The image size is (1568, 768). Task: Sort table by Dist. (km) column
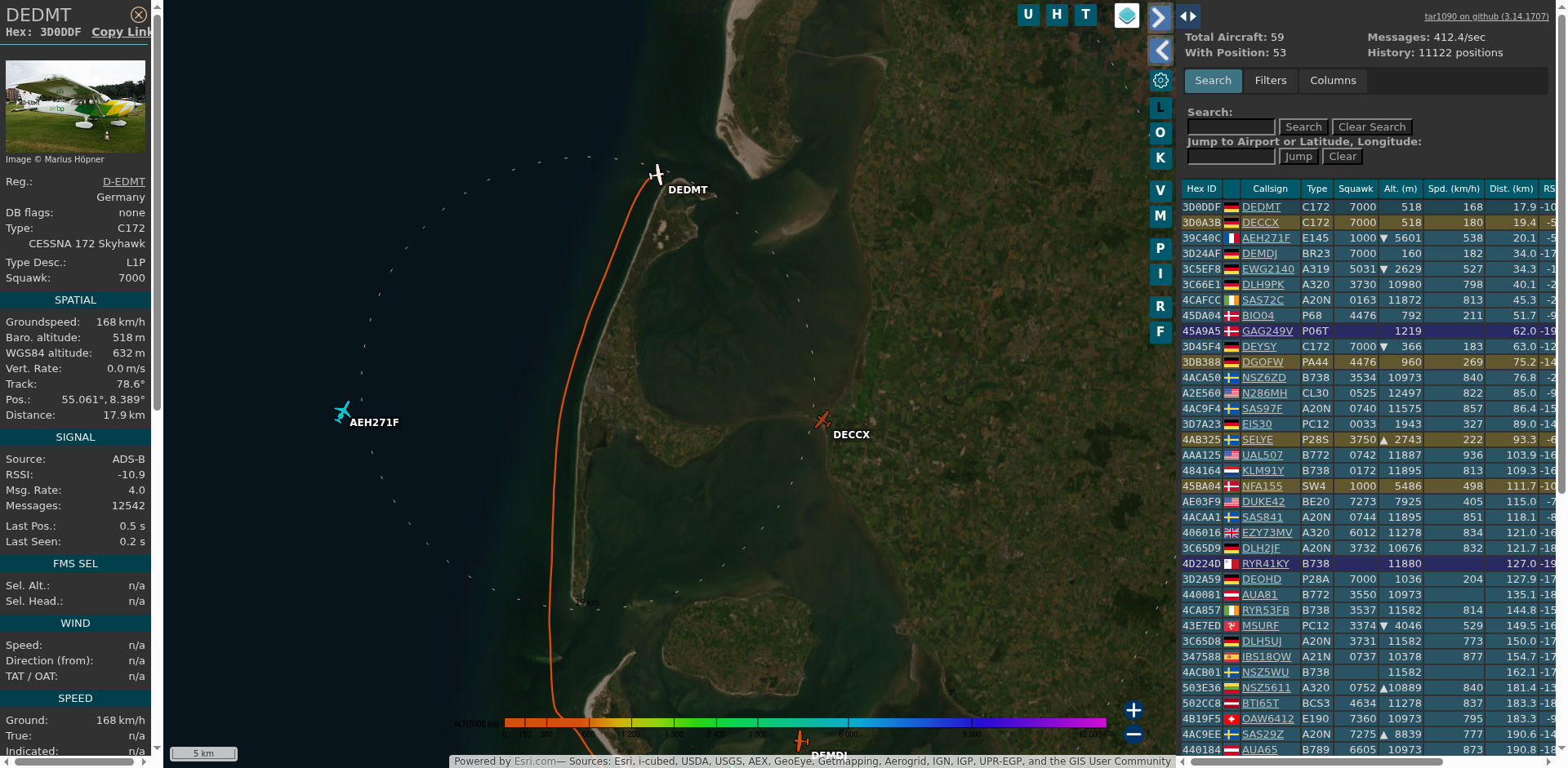(1511, 189)
